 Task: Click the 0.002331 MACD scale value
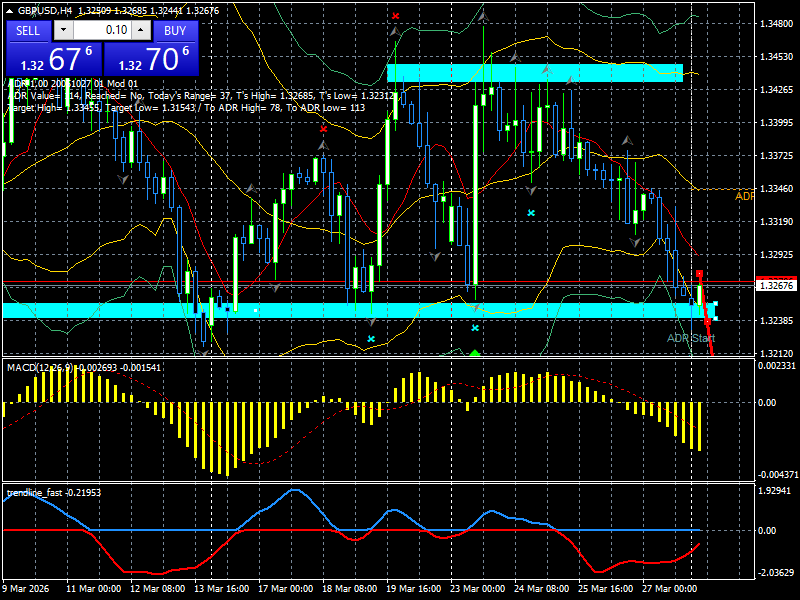(777, 365)
